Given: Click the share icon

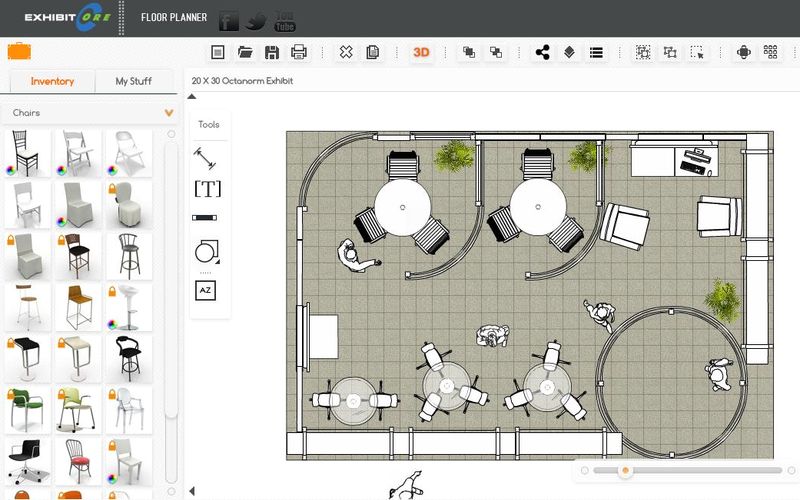Looking at the screenshot, I should (542, 52).
